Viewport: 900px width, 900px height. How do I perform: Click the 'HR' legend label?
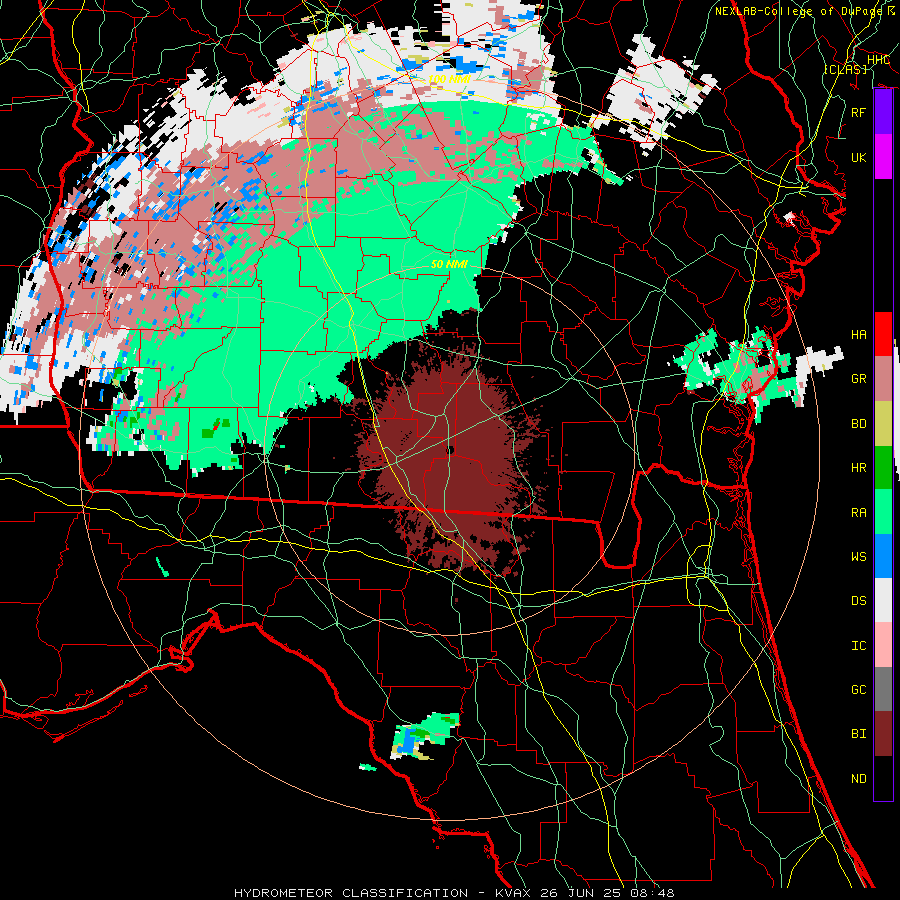click(x=859, y=468)
